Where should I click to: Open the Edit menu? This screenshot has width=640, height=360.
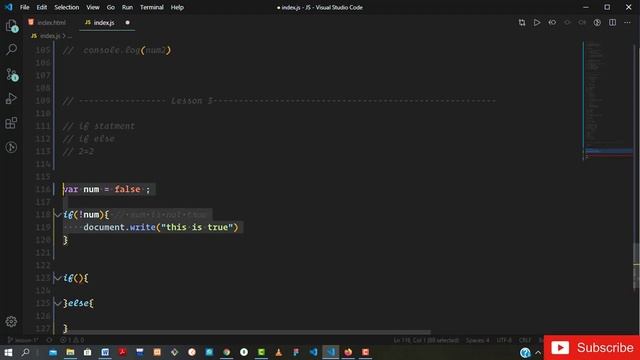pyautogui.click(x=42, y=7)
